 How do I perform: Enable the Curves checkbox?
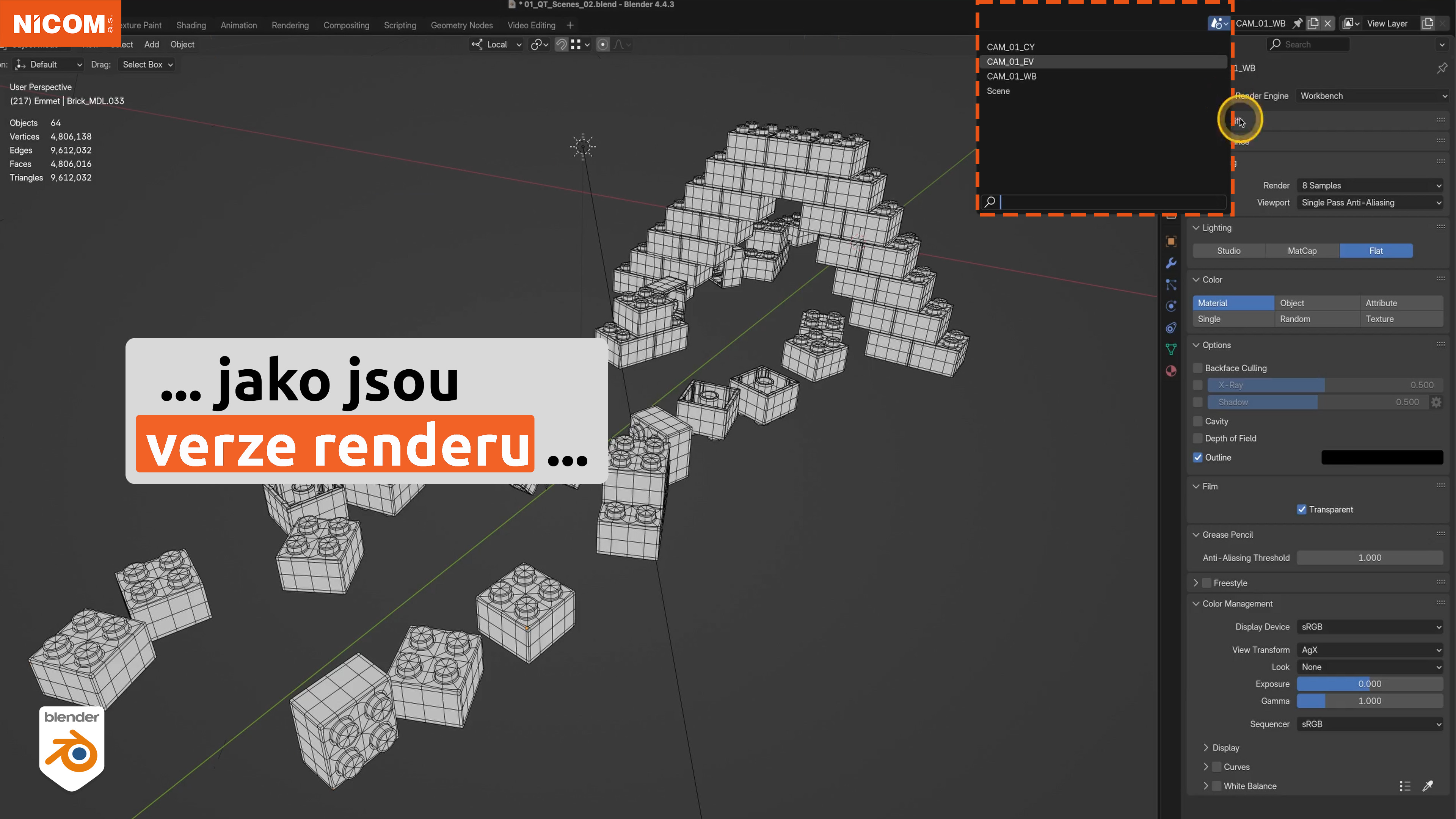1217,766
